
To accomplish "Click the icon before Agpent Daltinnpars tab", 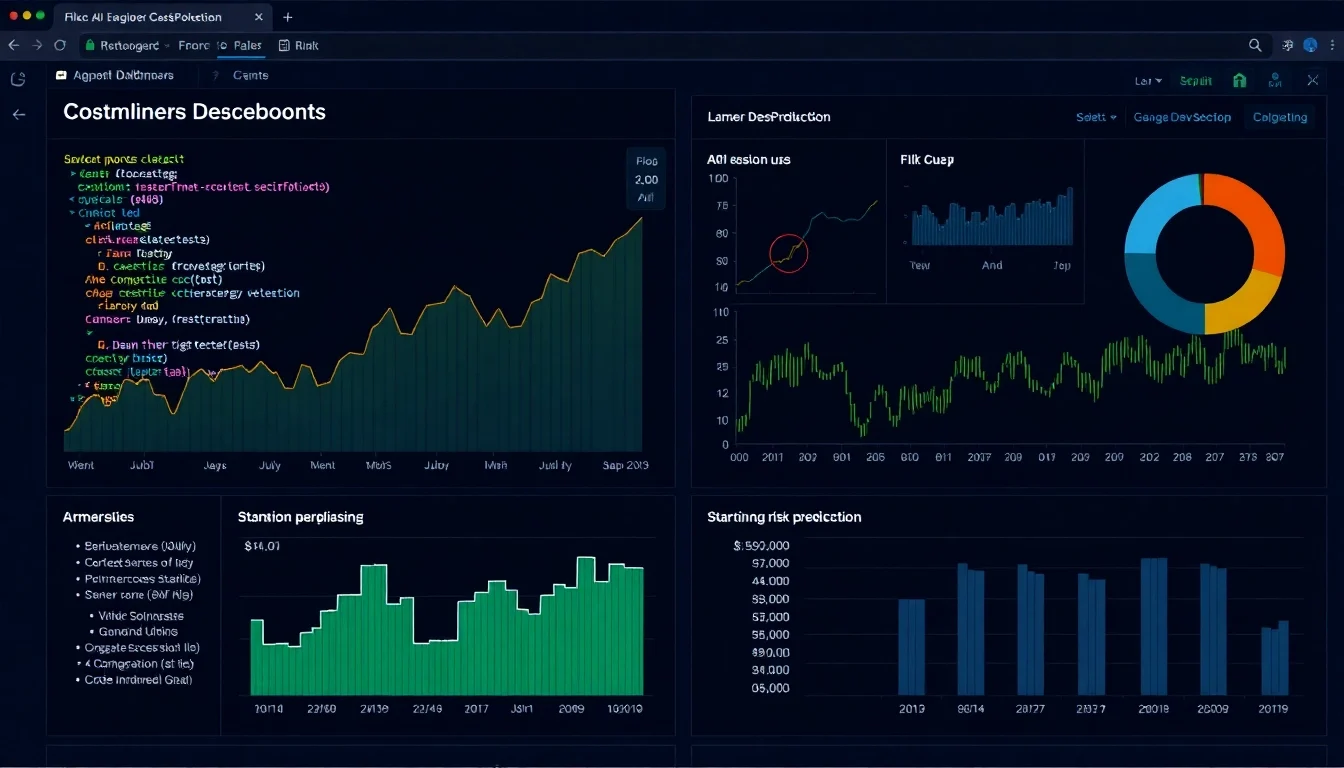I will pos(61,75).
